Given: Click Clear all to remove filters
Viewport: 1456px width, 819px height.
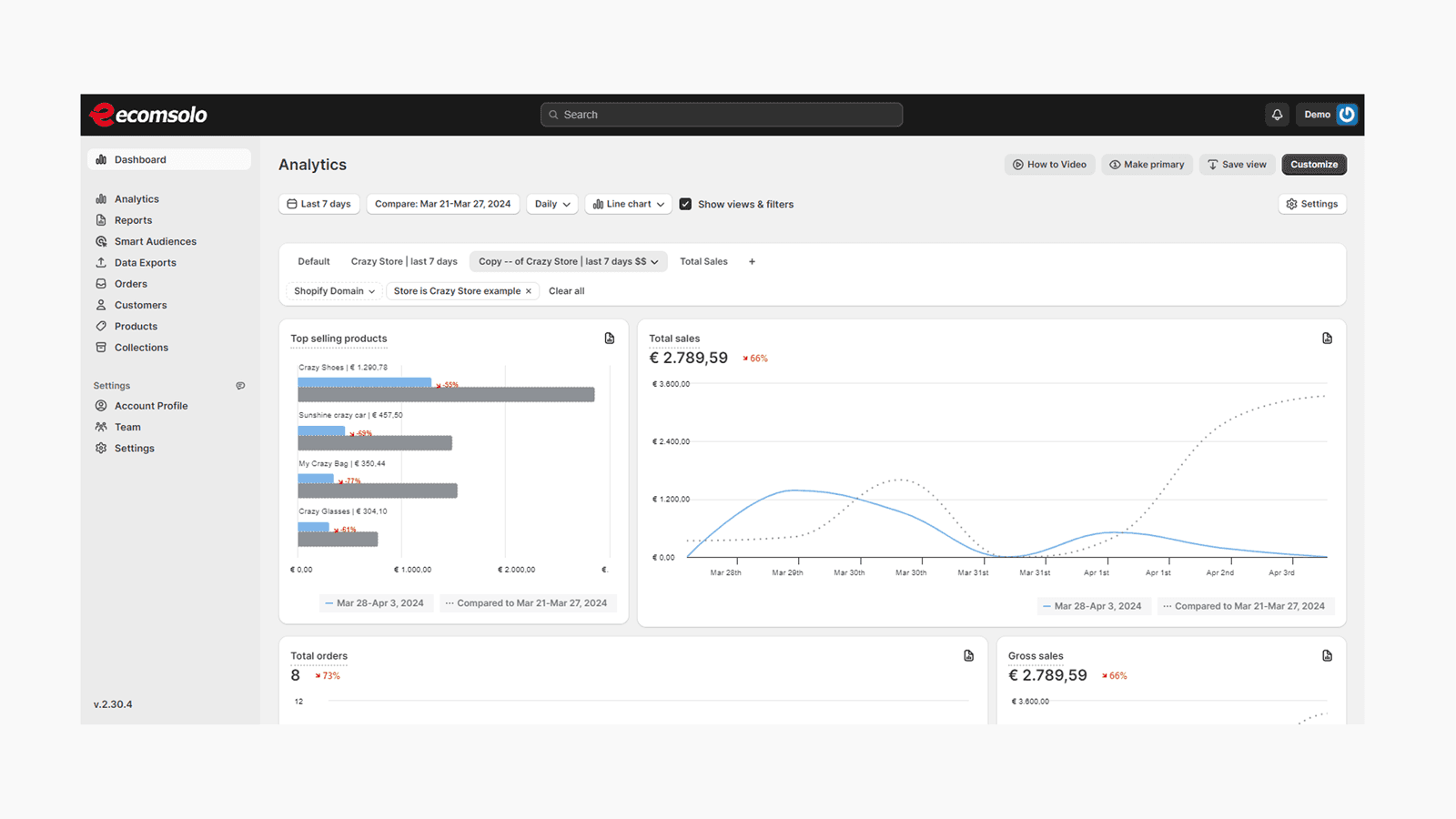Looking at the screenshot, I should tap(566, 290).
